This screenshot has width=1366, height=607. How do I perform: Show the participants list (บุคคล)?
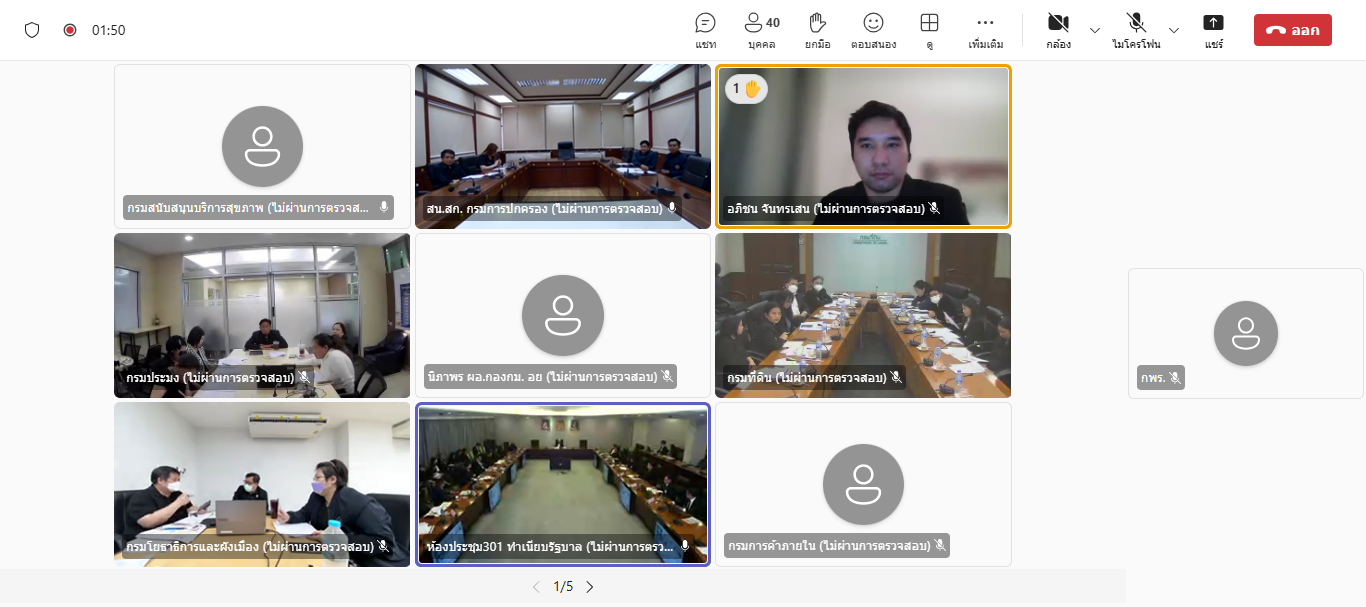point(761,24)
